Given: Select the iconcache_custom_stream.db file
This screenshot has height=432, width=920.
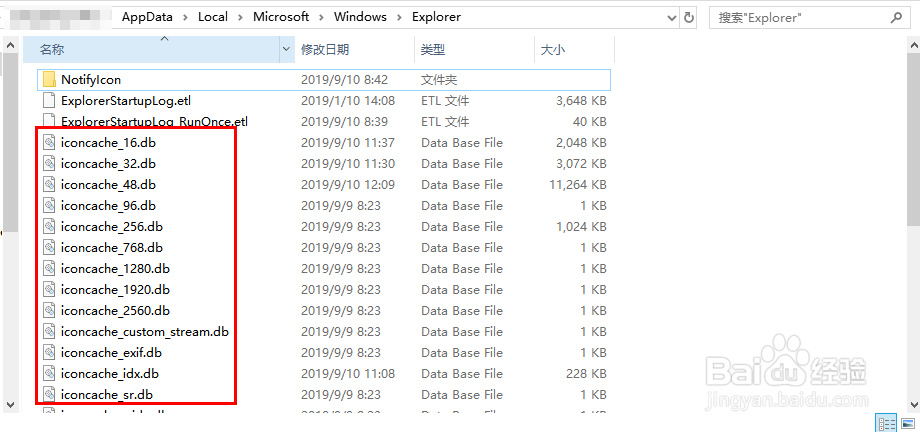Looking at the screenshot, I should [x=144, y=332].
